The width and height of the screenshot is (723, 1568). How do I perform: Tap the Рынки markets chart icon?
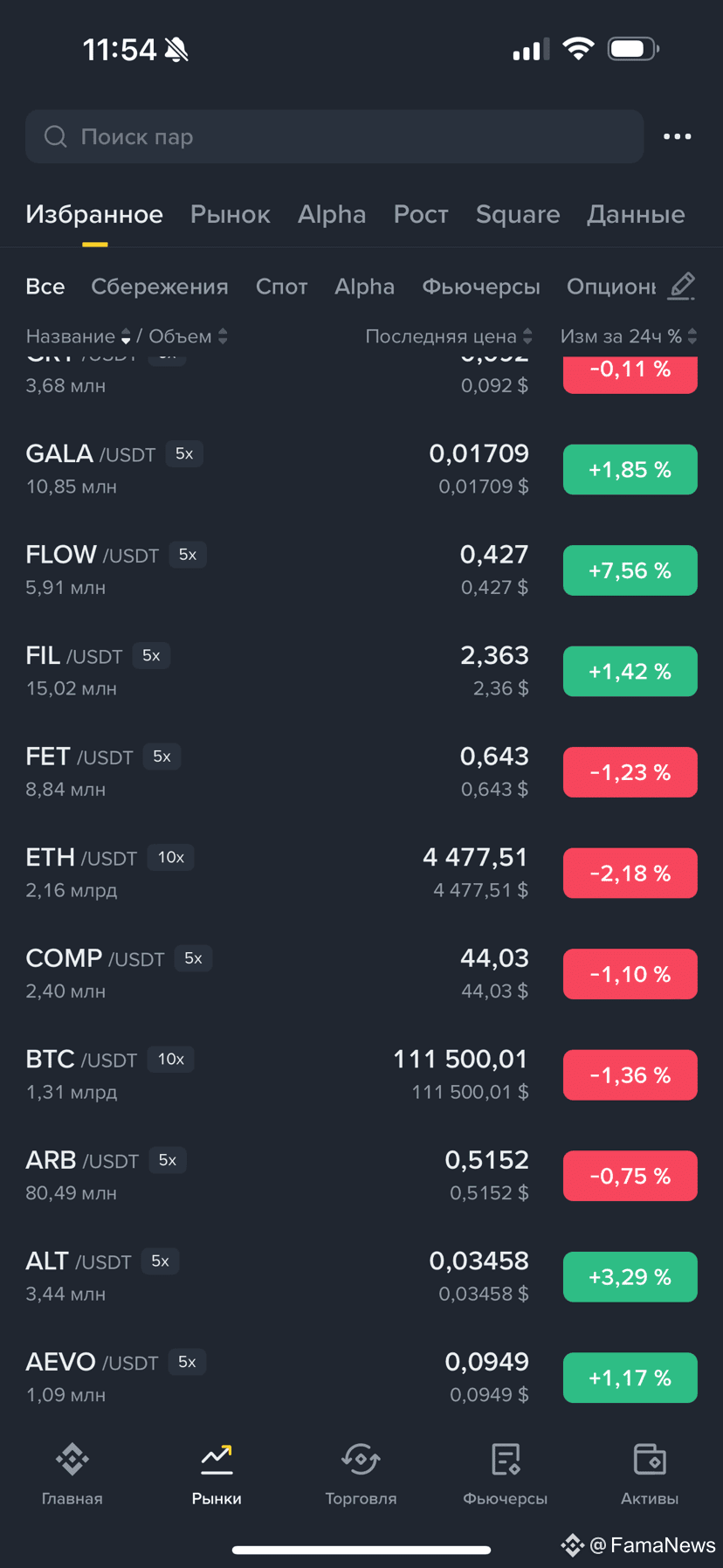click(217, 1456)
